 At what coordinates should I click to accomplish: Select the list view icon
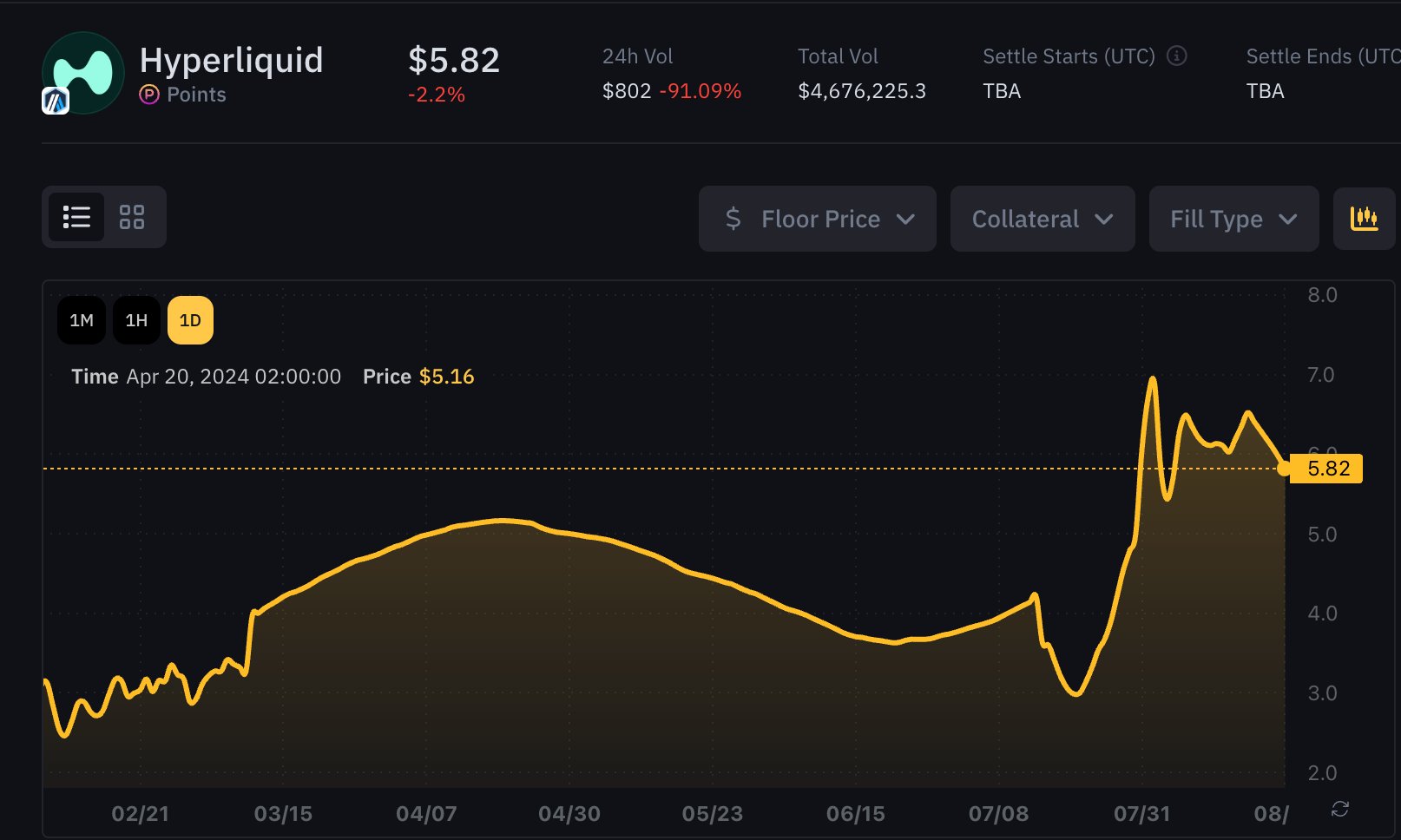[x=76, y=217]
